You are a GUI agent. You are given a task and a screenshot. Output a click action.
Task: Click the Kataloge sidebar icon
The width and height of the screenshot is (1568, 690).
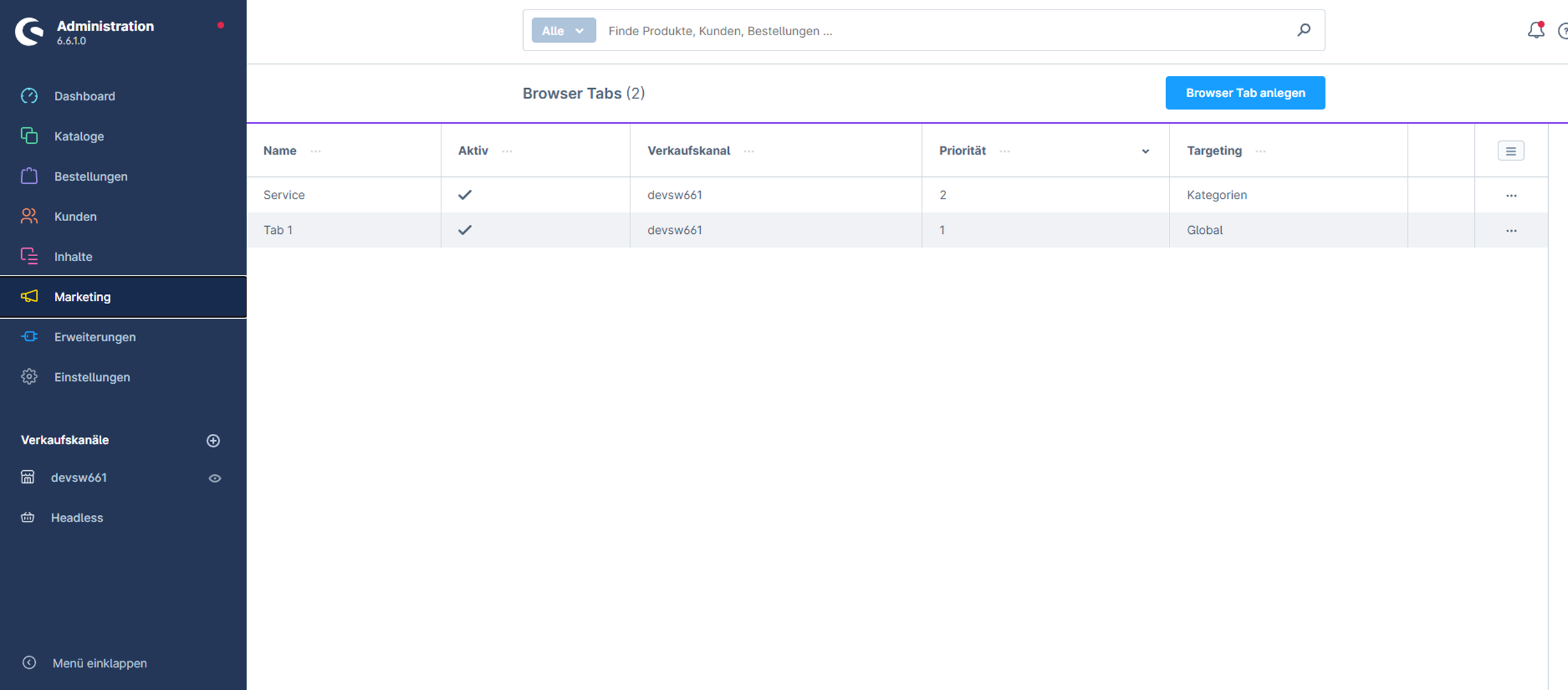click(x=29, y=136)
